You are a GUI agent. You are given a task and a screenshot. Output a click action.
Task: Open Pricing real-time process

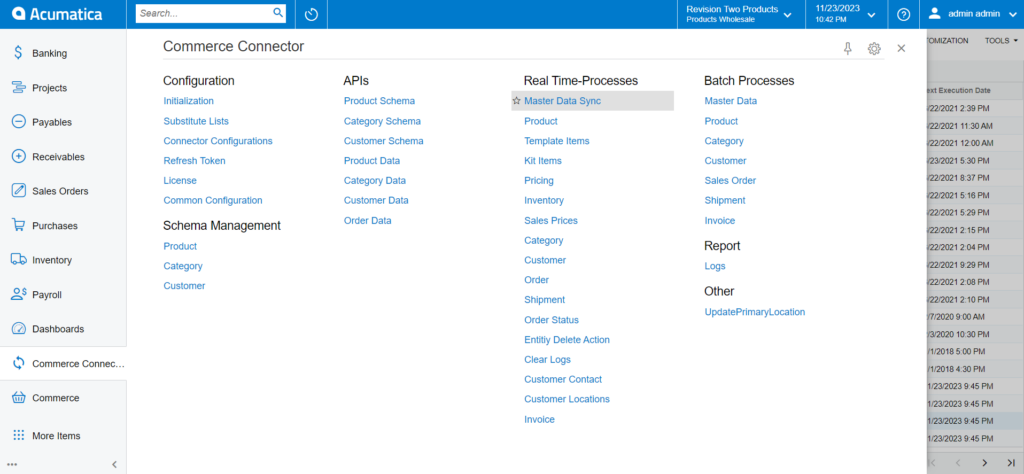[x=539, y=180]
